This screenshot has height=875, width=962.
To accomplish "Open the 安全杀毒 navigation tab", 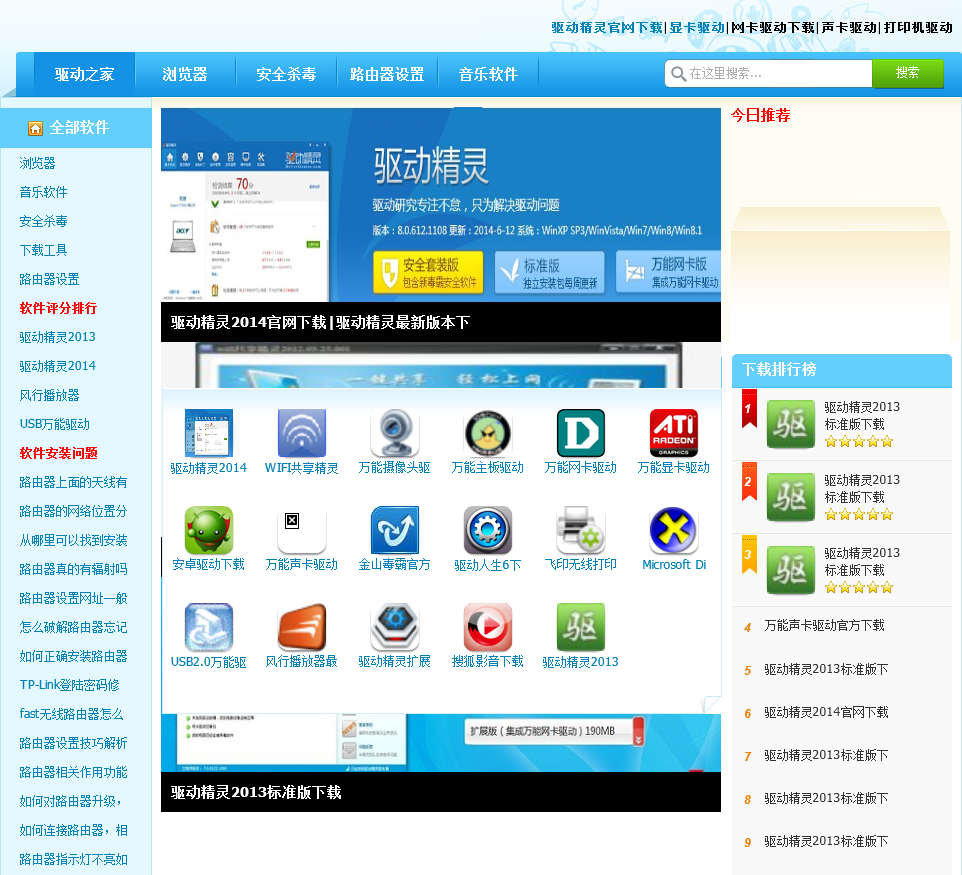I will tap(286, 74).
